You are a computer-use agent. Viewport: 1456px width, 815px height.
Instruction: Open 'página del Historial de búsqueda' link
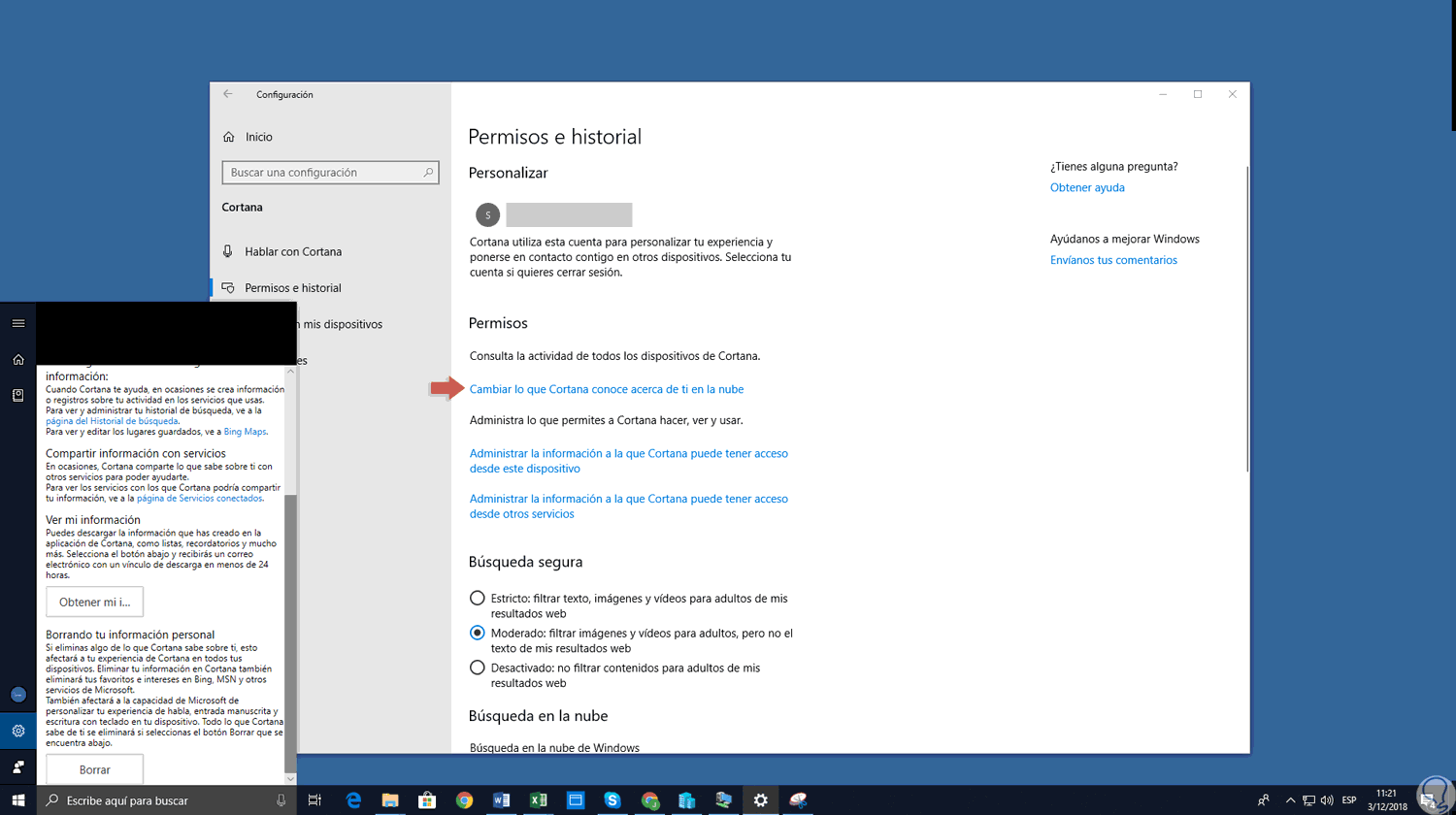tap(112, 421)
